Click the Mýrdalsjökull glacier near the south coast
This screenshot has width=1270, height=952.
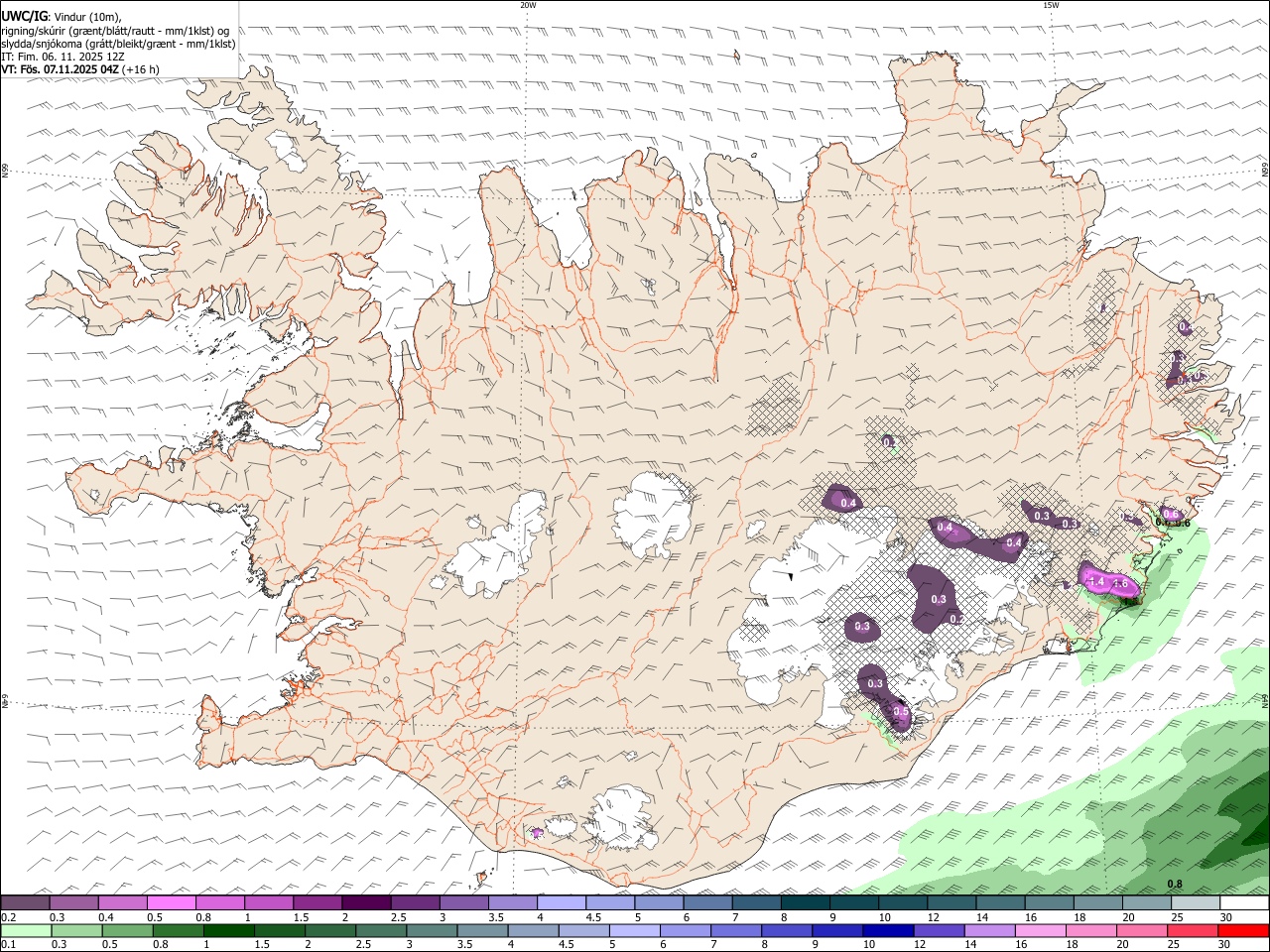(x=620, y=816)
